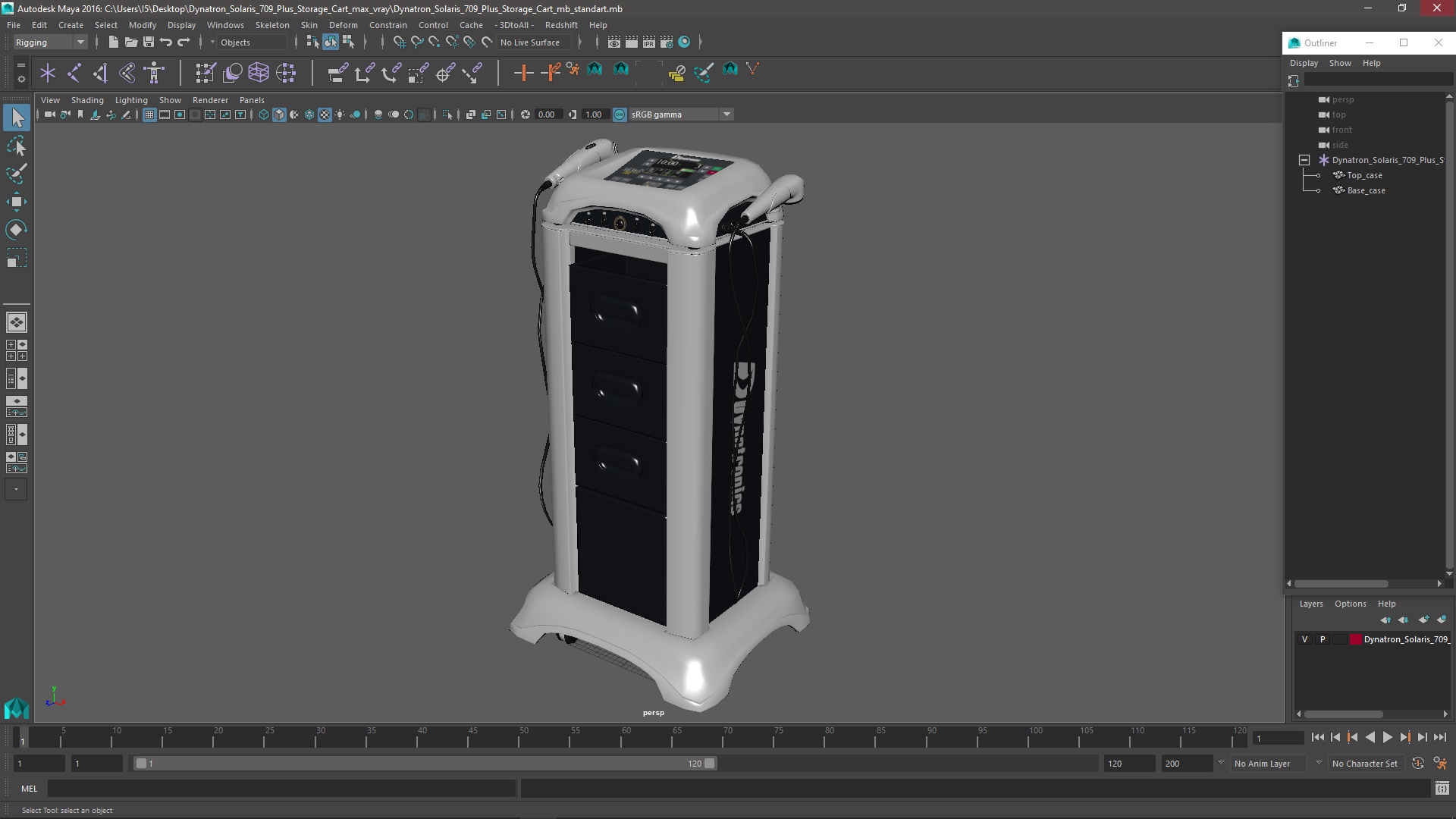The width and height of the screenshot is (1456, 819).
Task: Click the Create IK Handle shelf icon
Action: 101,73
